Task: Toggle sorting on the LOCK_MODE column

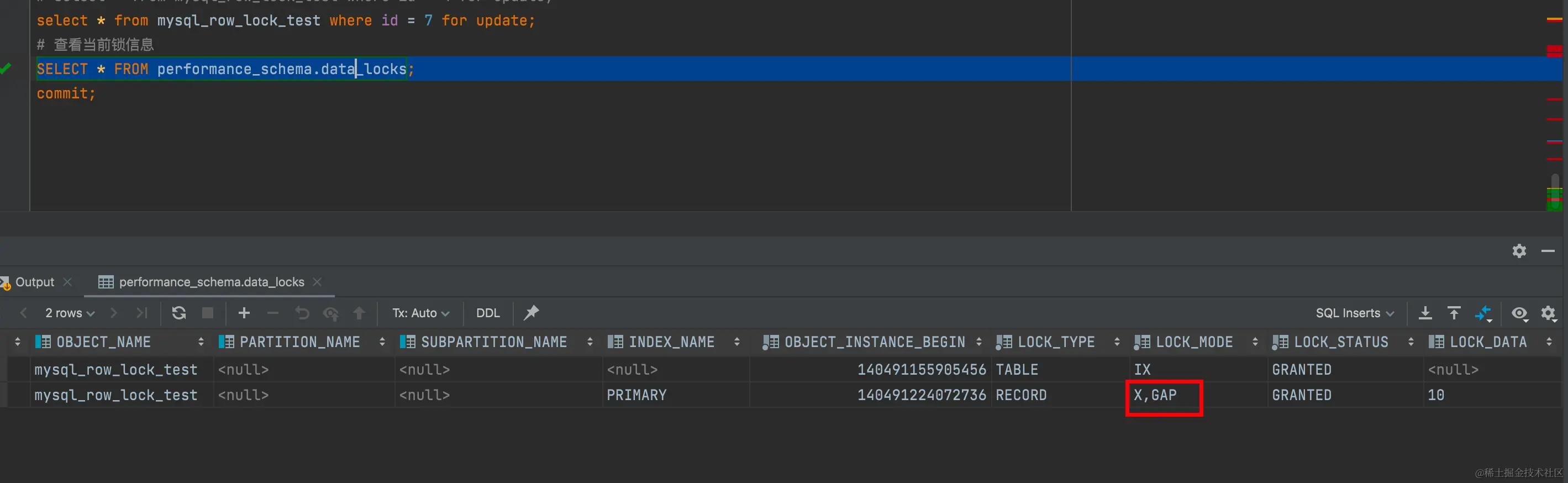Action: (x=1255, y=342)
